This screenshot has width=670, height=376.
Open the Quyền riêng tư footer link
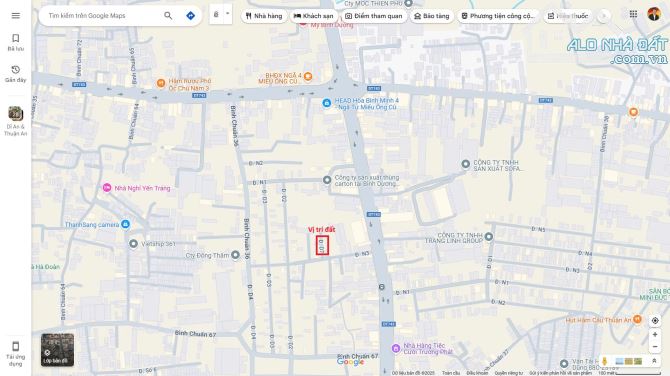[508, 373]
